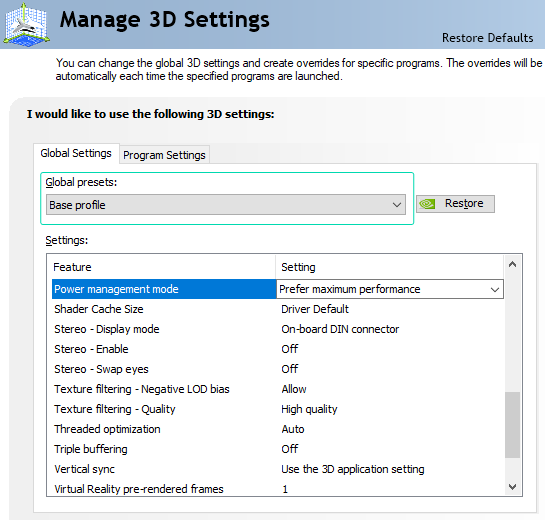This screenshot has height=520, width=545.
Task: Click Restore Defaults link
Action: pyautogui.click(x=487, y=38)
